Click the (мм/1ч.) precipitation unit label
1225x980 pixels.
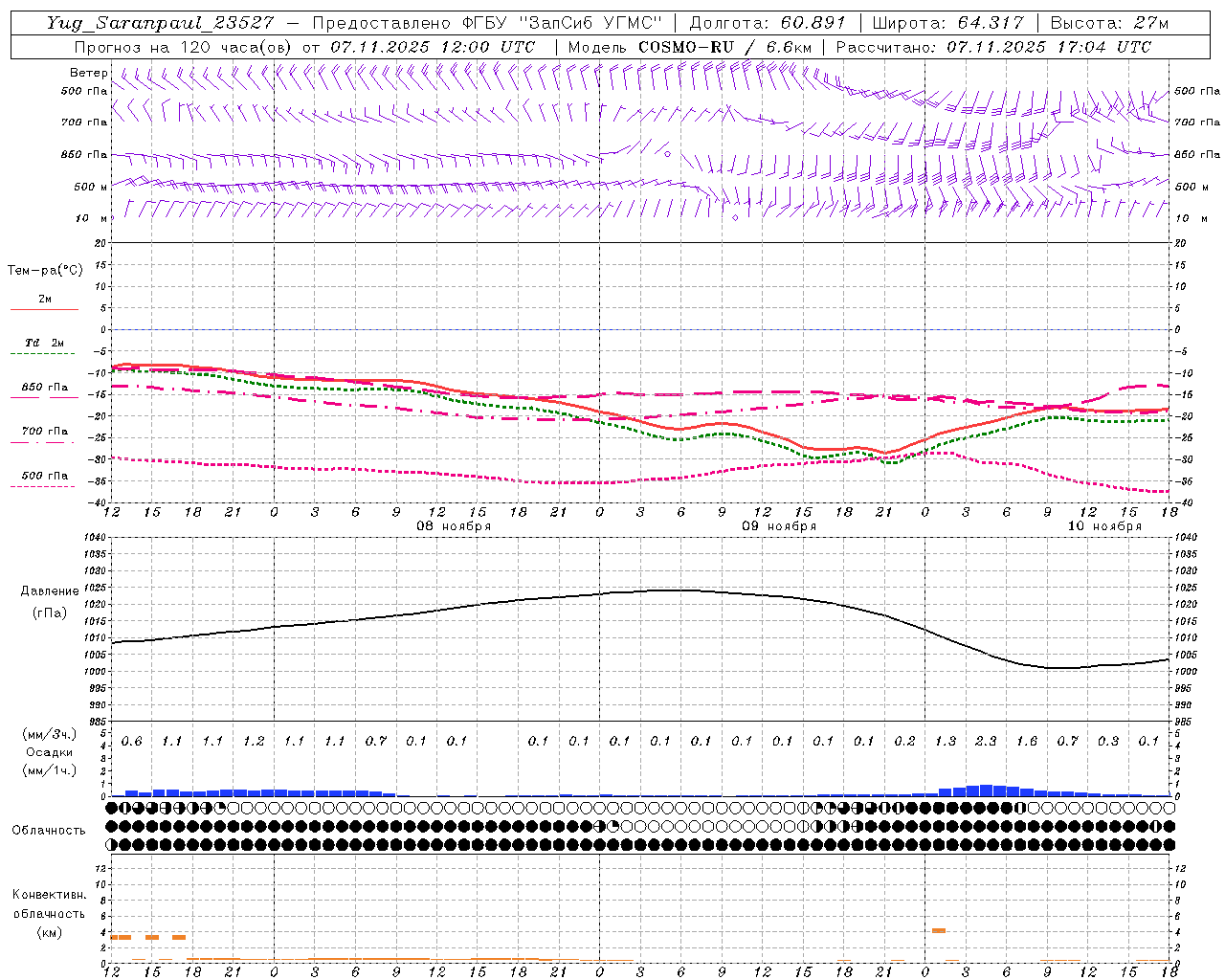pos(50,769)
